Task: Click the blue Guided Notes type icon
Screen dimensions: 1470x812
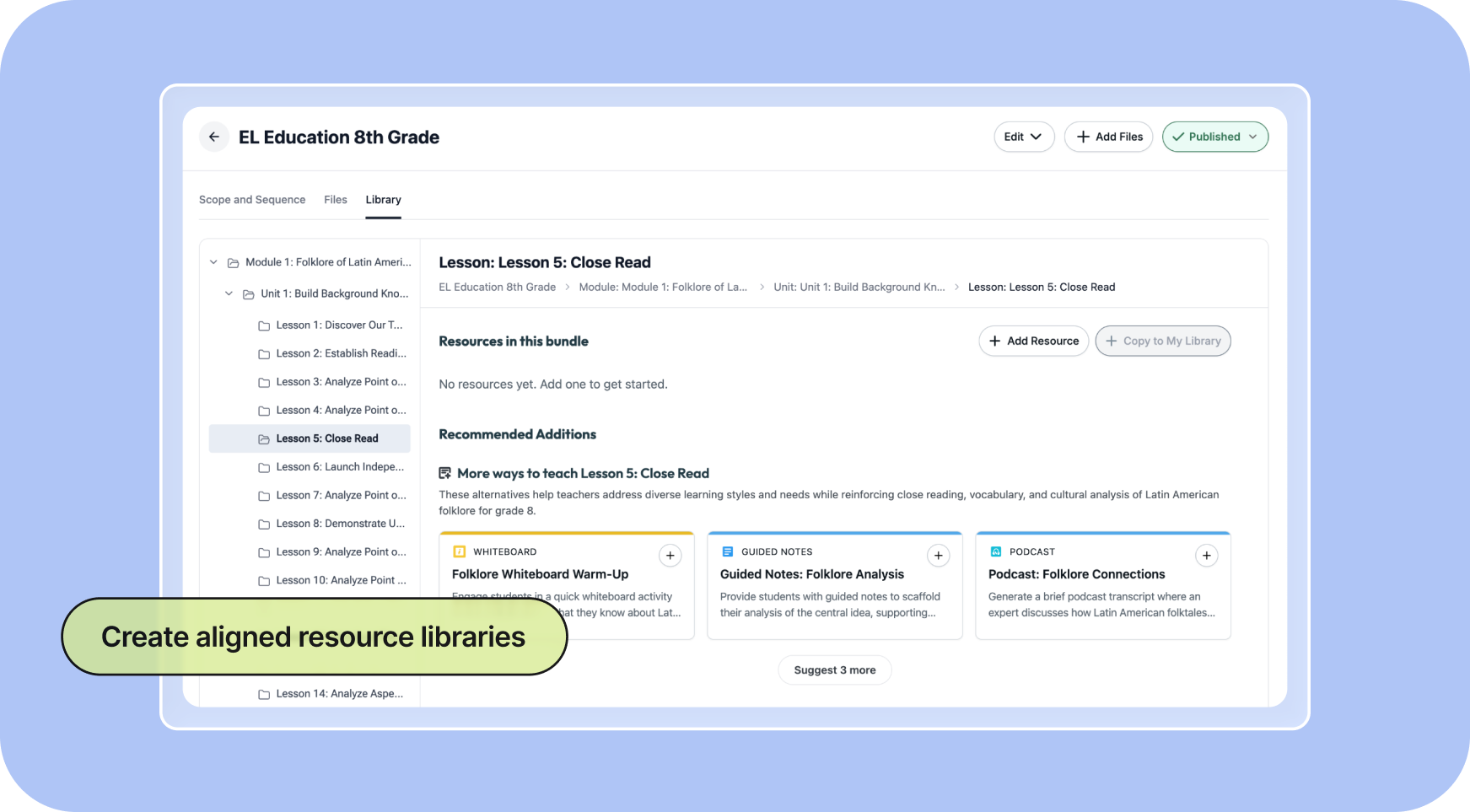Action: 728,552
